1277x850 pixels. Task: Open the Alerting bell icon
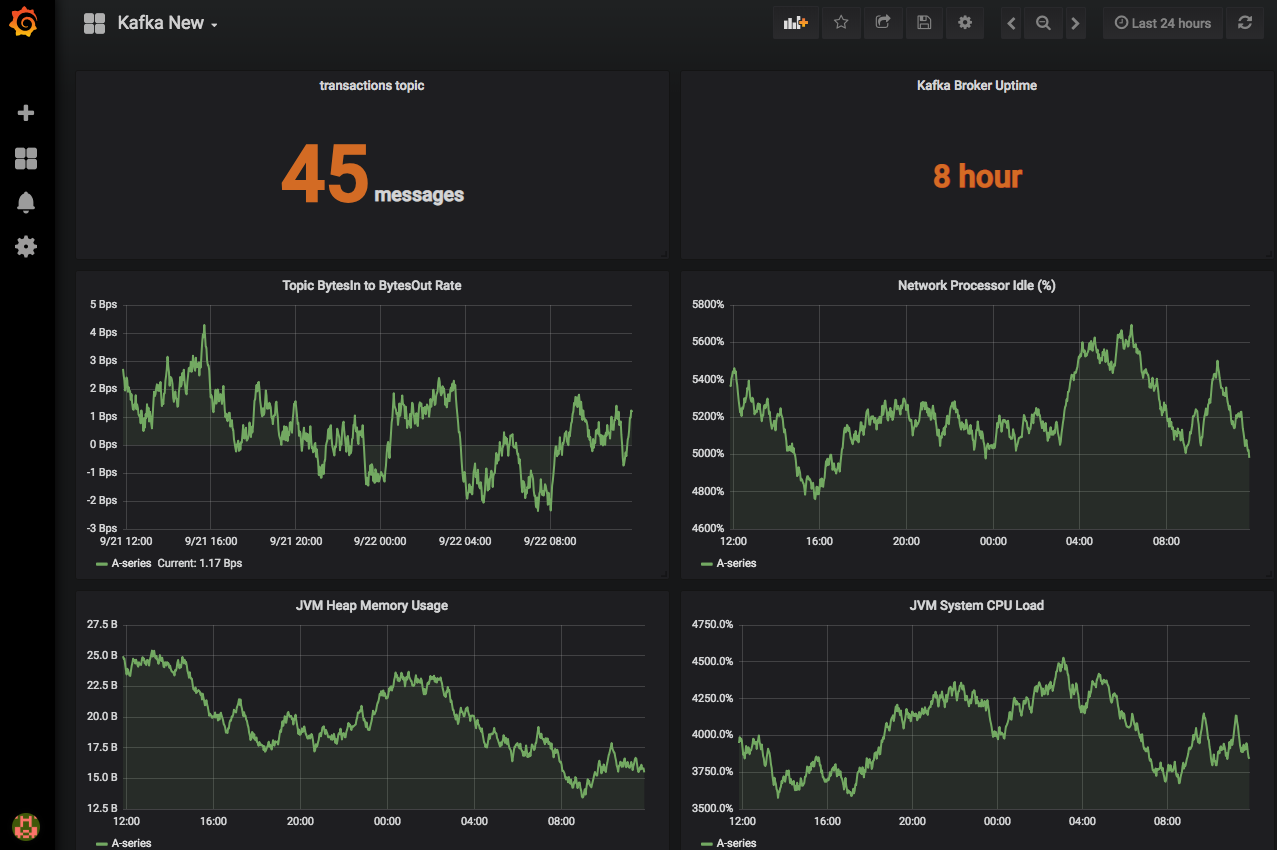[26, 202]
